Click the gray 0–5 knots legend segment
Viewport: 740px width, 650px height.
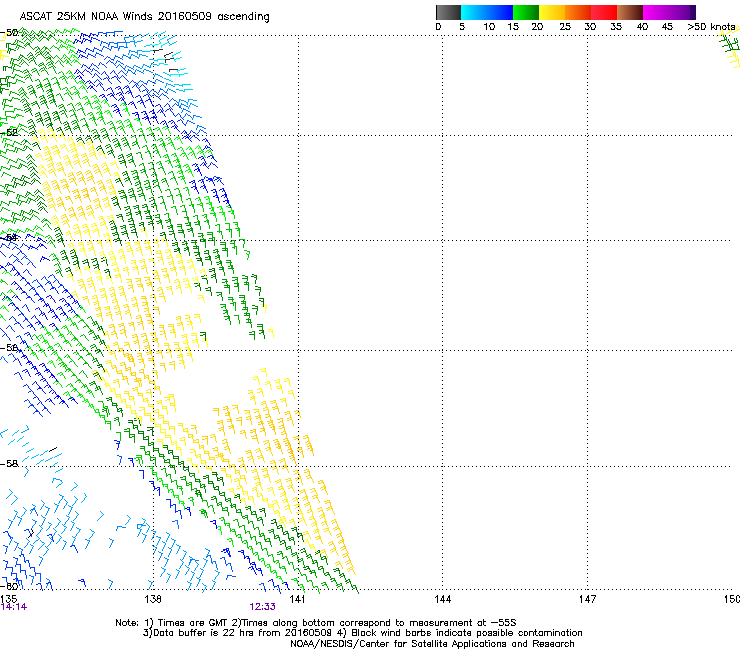click(448, 12)
